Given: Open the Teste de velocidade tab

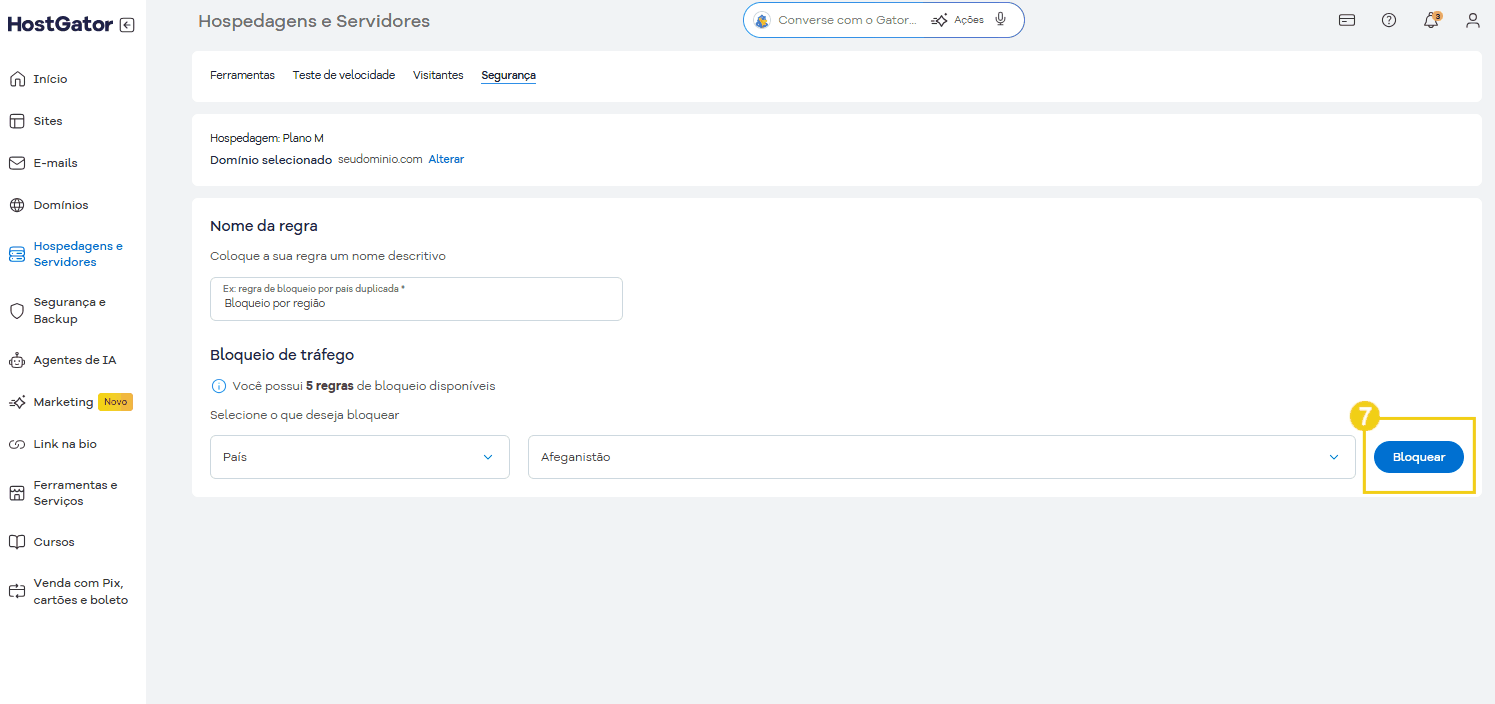Looking at the screenshot, I should (344, 74).
